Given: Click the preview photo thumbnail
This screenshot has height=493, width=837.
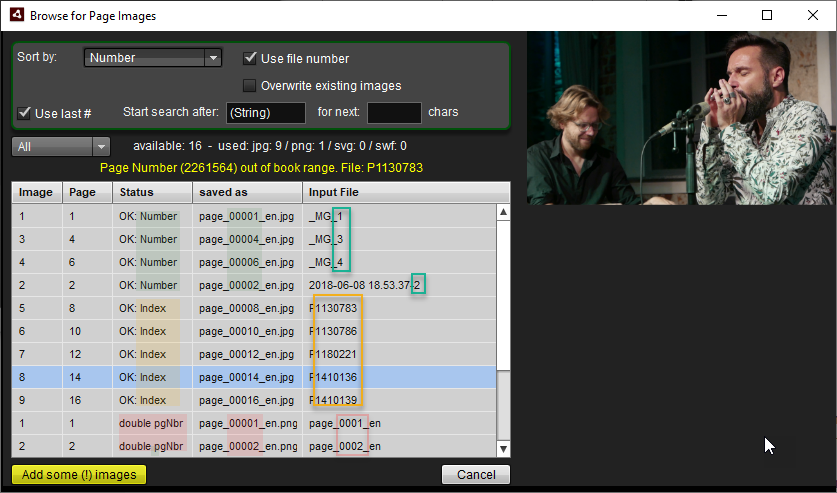Looking at the screenshot, I should [x=682, y=118].
